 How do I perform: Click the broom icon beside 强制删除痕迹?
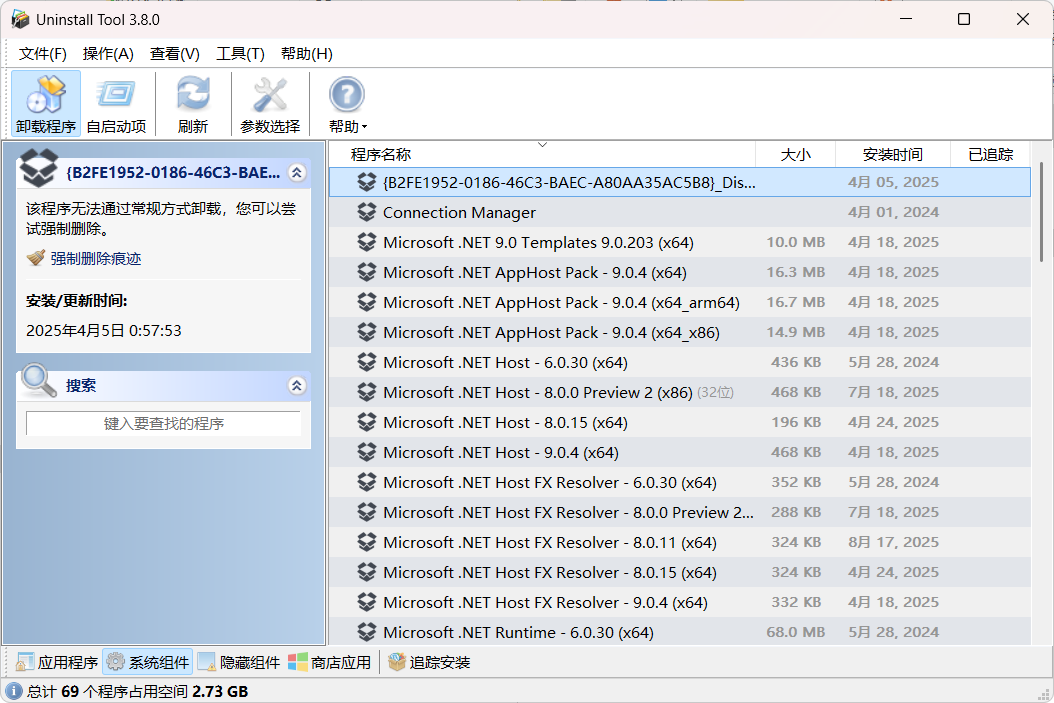(x=36, y=258)
